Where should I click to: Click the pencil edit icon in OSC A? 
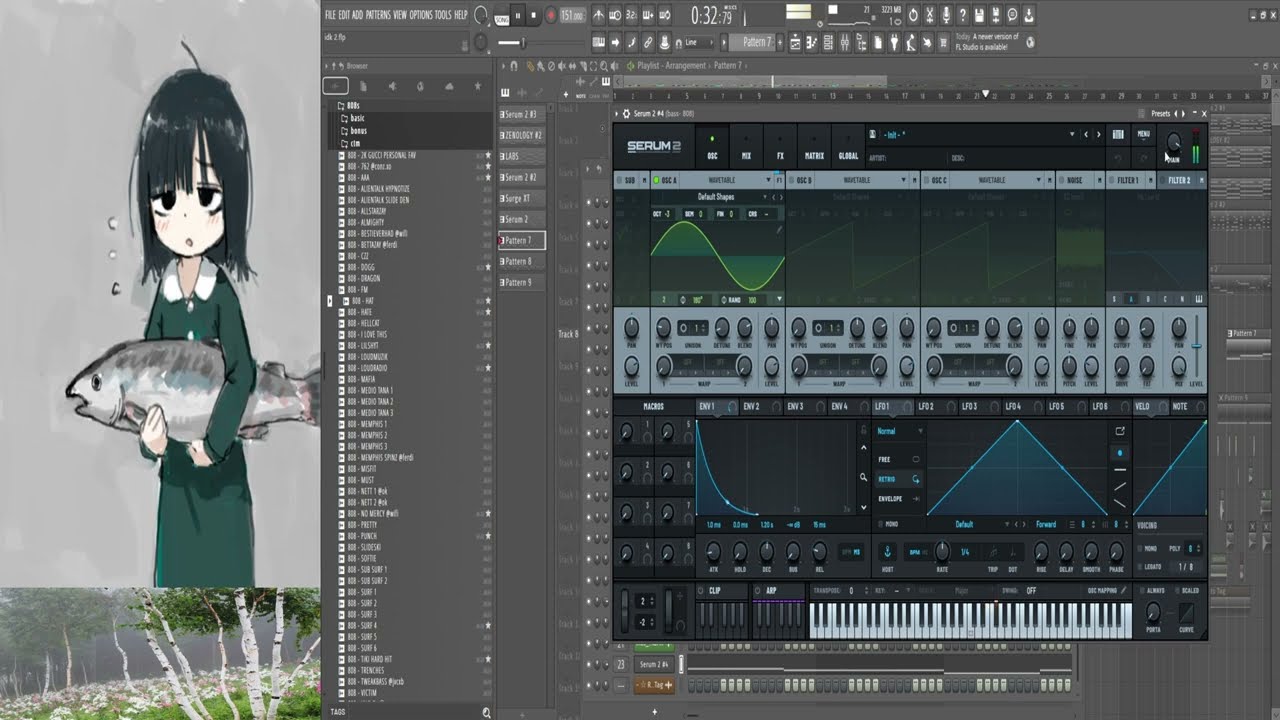point(779,229)
